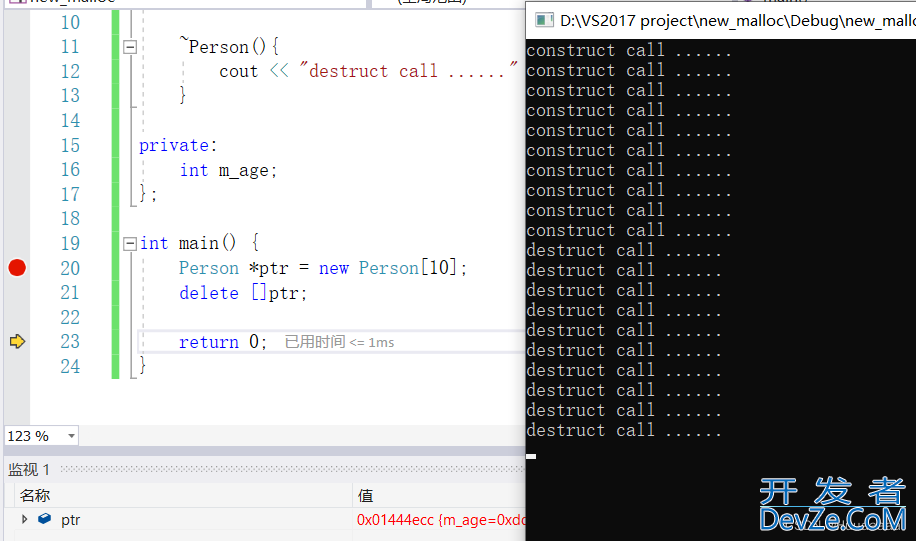Click the elapsed time hint 已用时间 <= 1ms
This screenshot has height=541, width=916.
click(339, 342)
